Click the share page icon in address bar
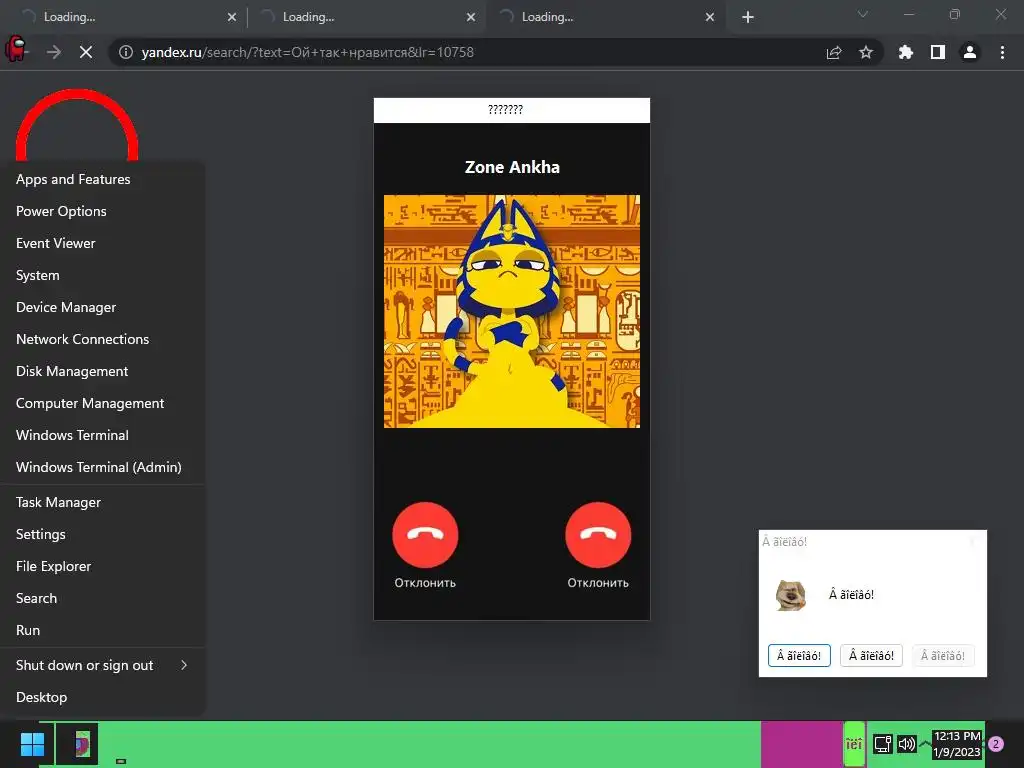The height and width of the screenshot is (768, 1024). [x=834, y=52]
